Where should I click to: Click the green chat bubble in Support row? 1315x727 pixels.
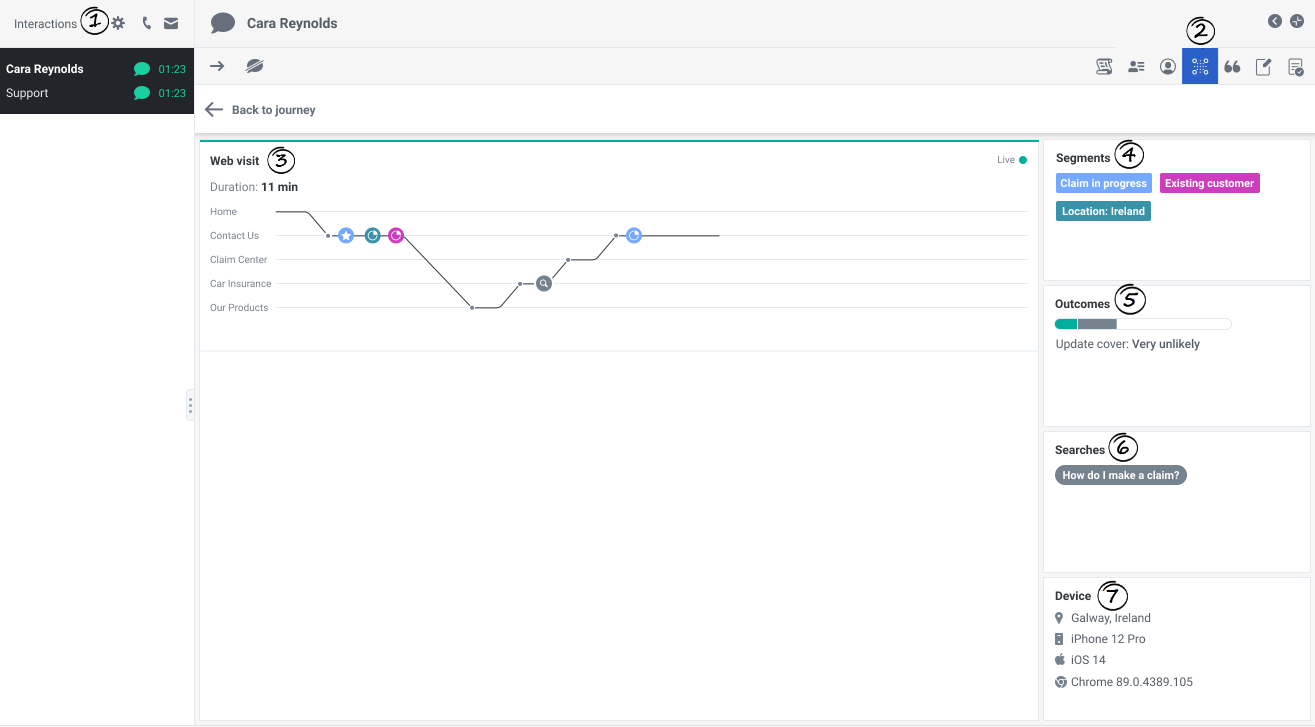click(x=142, y=93)
